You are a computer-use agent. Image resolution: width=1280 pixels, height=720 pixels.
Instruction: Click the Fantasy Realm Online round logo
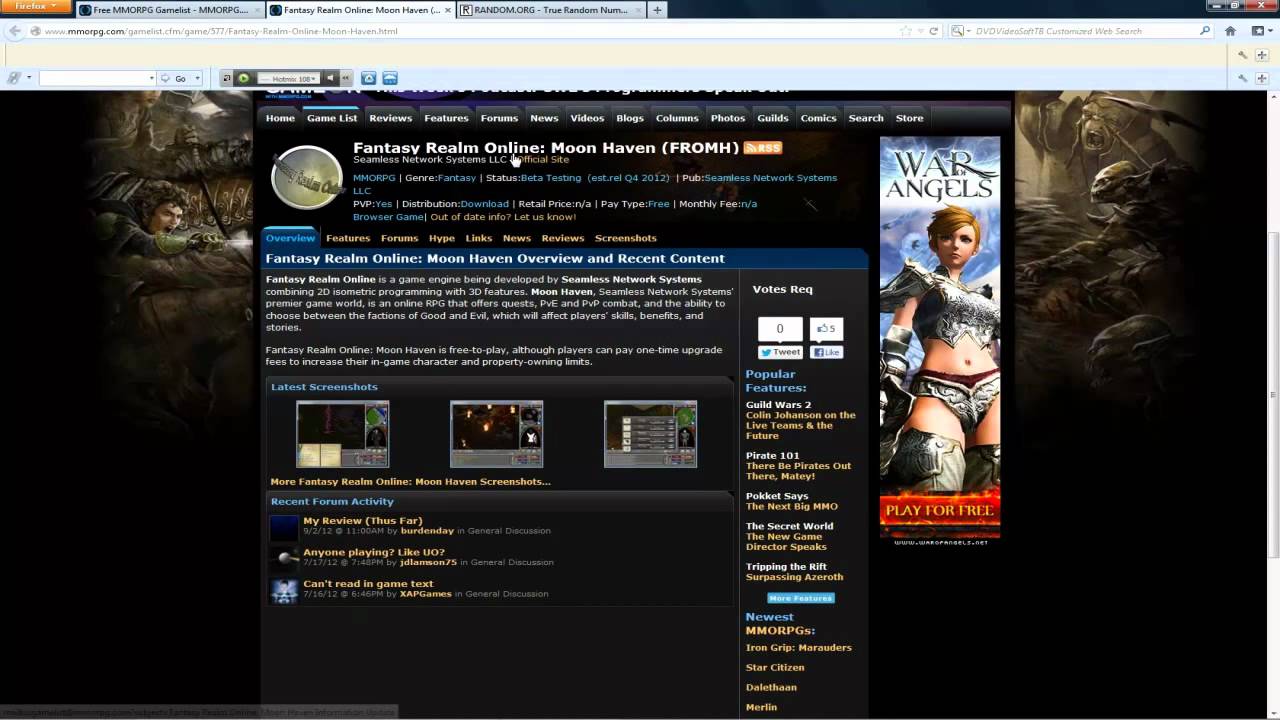coord(307,177)
